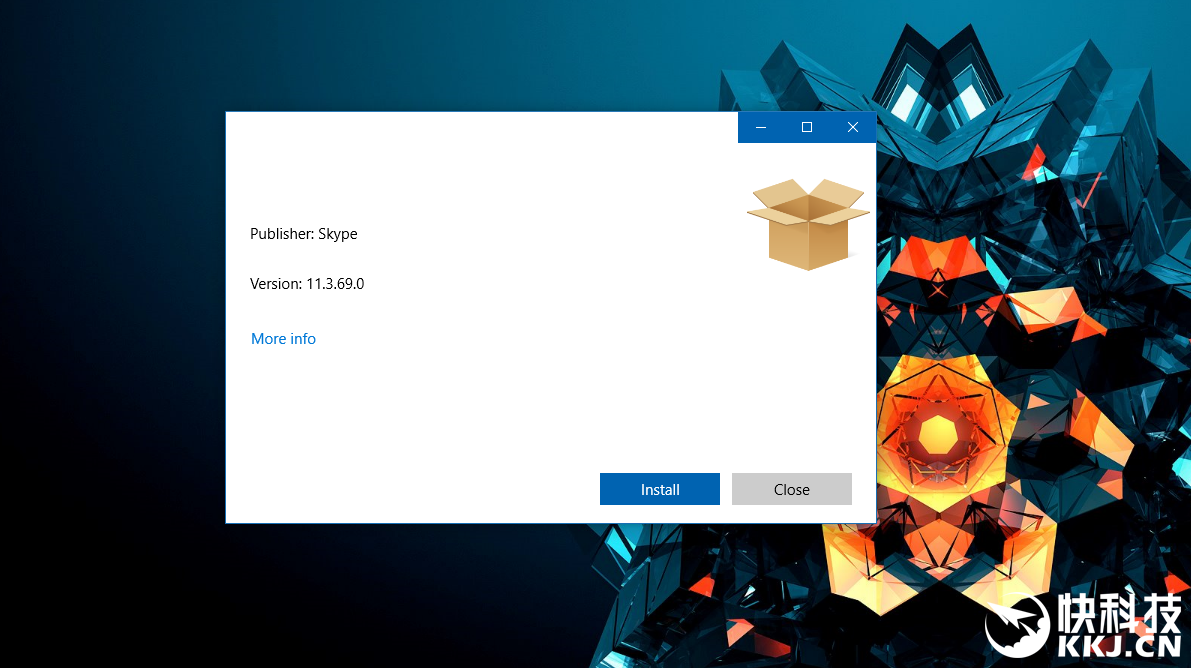The image size is (1191, 668).
Task: Select the Publisher: Skype text
Action: (304, 234)
